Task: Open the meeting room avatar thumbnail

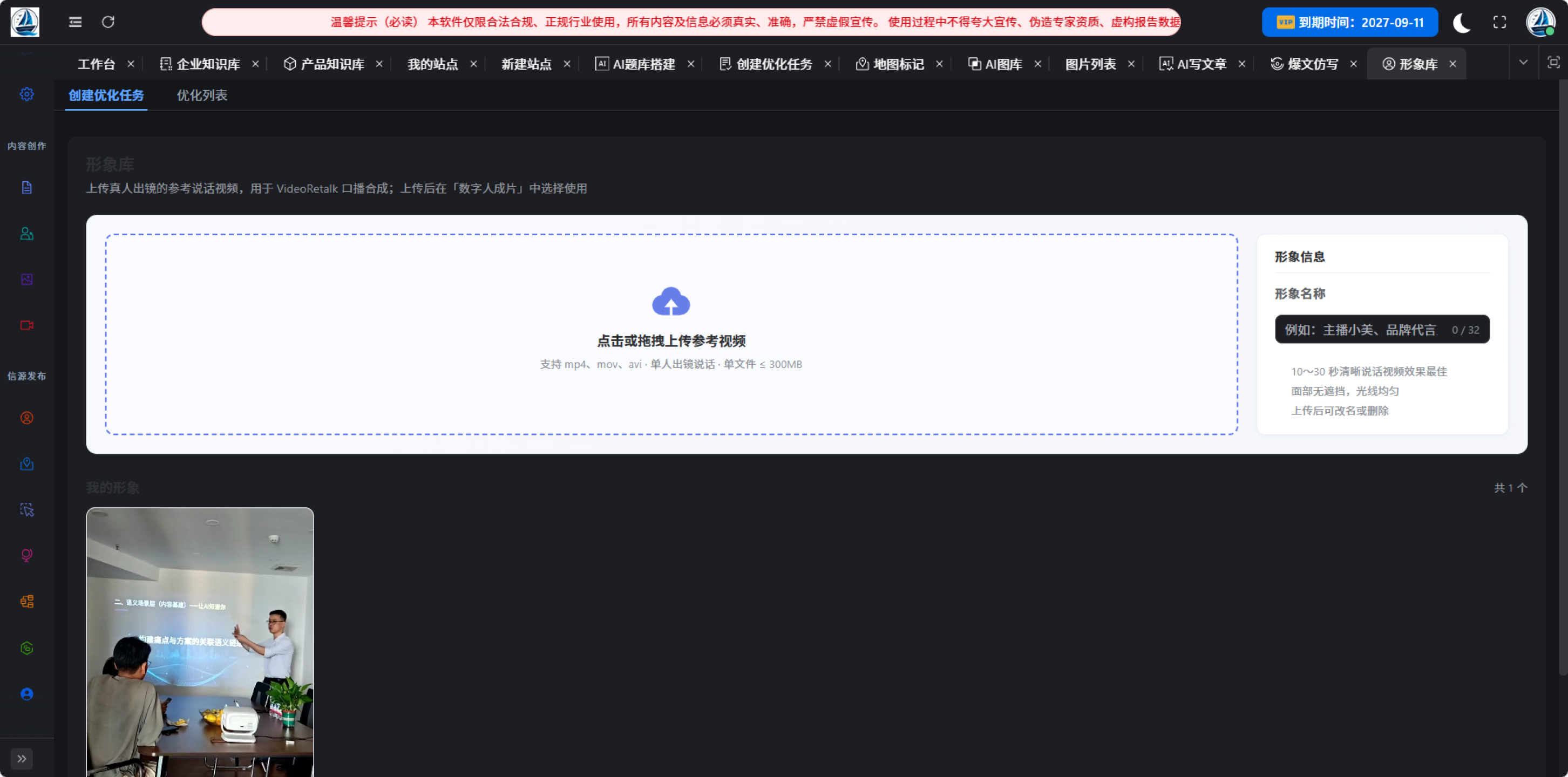Action: tap(200, 642)
